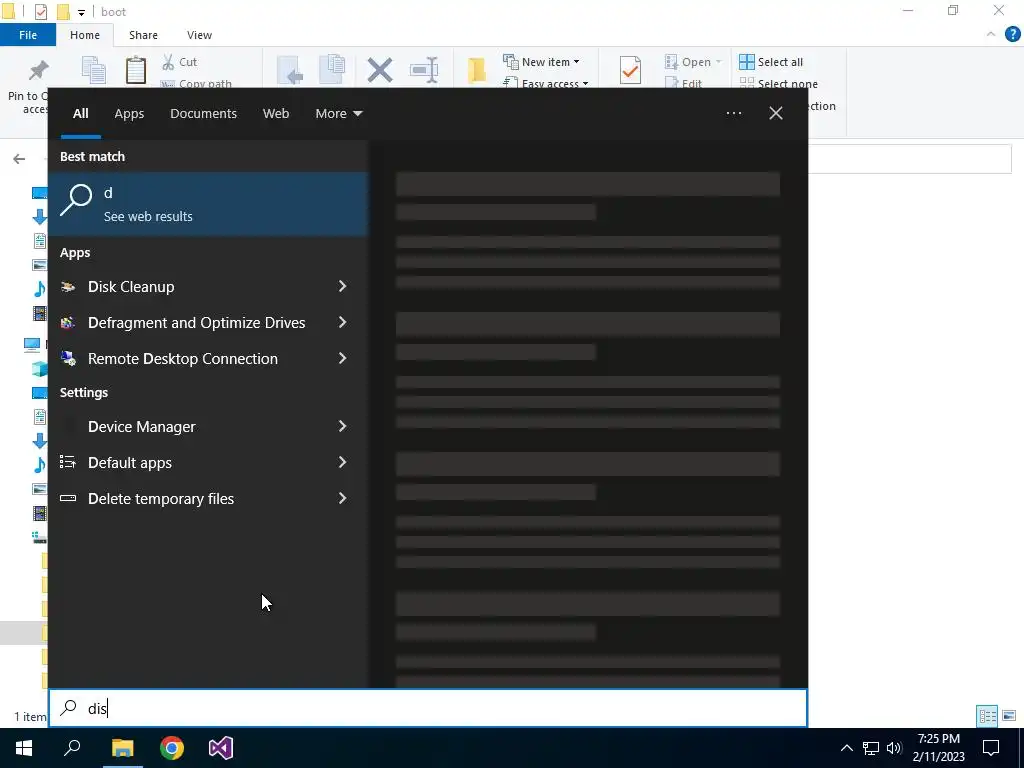Navigate back with Explorer back arrow
Viewport: 1024px width, 768px height.
click(19, 159)
